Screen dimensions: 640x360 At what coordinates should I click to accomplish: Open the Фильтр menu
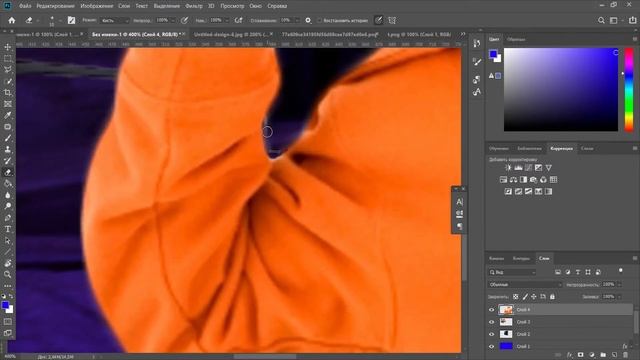tap(193, 6)
